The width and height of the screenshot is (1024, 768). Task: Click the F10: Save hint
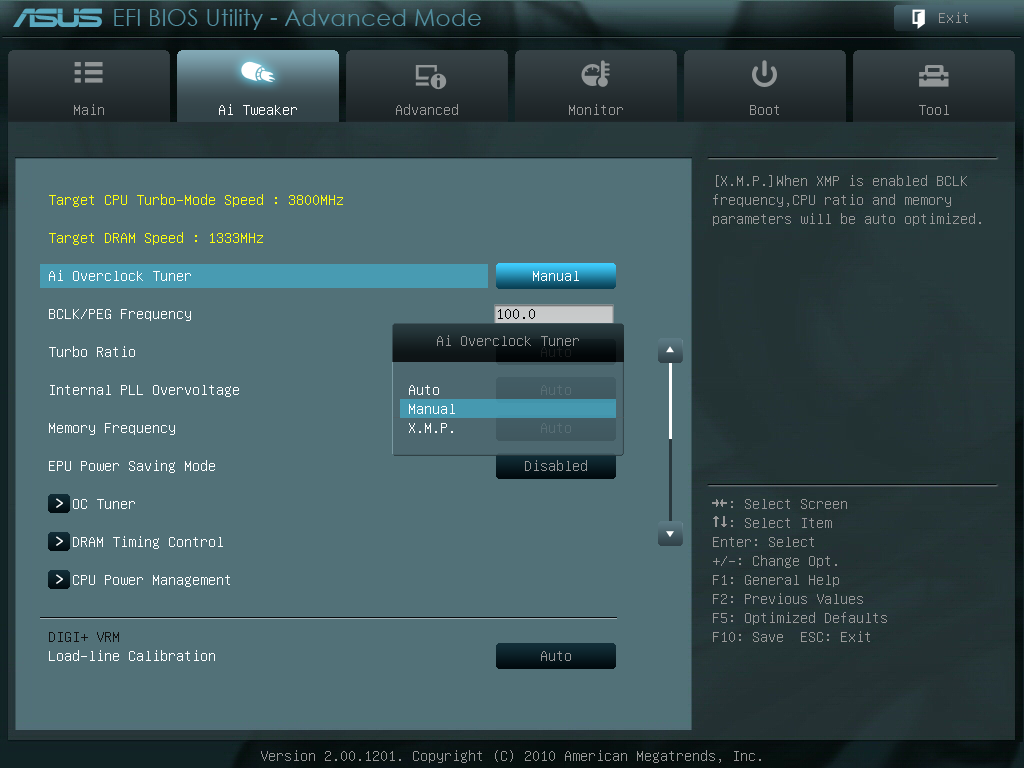tap(748, 637)
